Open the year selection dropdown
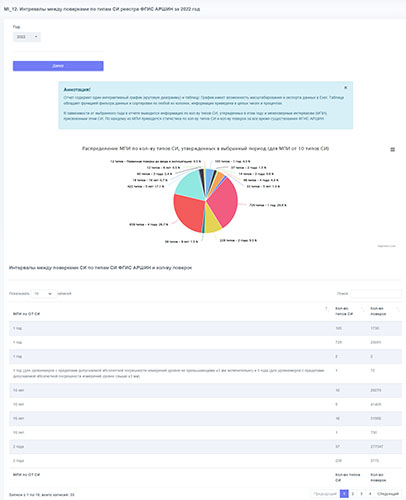The height and width of the screenshot is (500, 406). pyautogui.click(x=27, y=37)
